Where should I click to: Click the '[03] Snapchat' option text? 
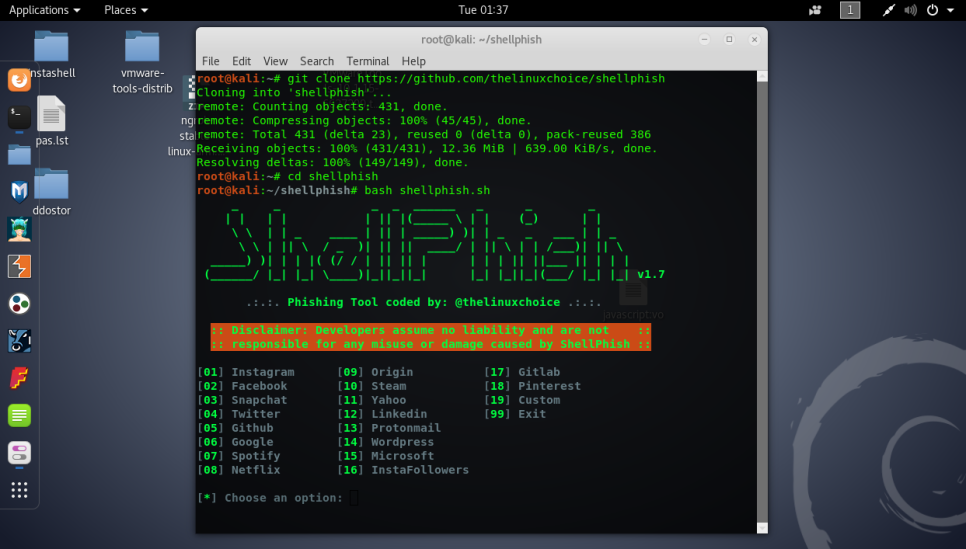(x=242, y=400)
